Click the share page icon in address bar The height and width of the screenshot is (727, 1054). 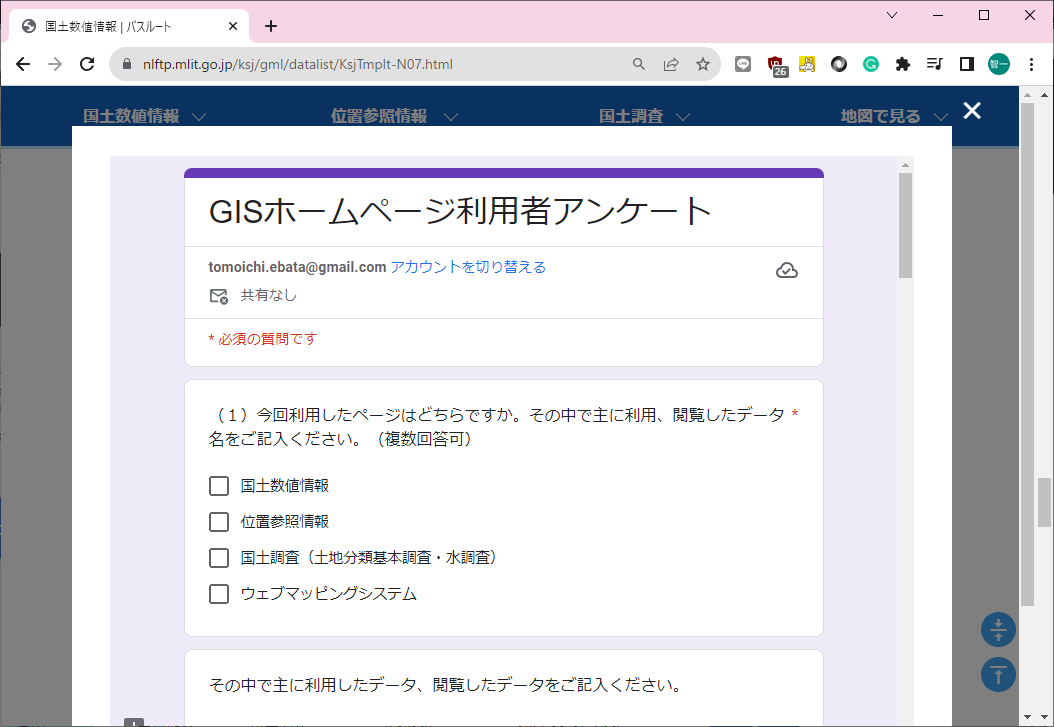[x=671, y=64]
